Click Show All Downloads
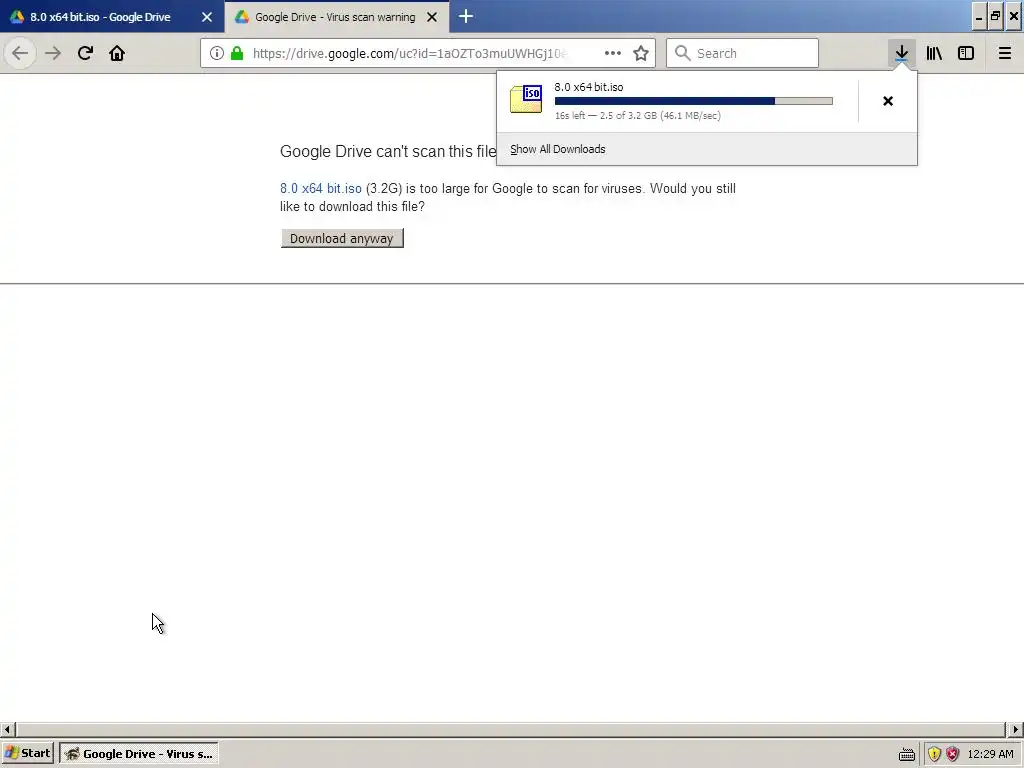 point(558,149)
